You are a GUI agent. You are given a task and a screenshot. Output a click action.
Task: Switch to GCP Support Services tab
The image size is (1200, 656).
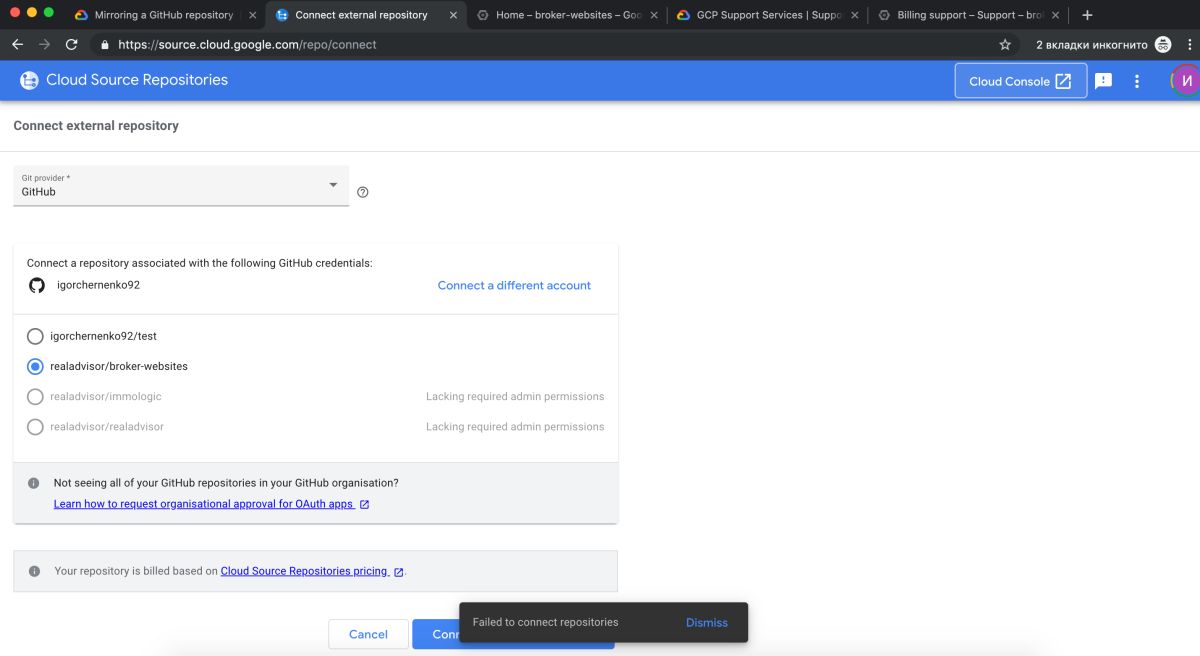pos(768,16)
